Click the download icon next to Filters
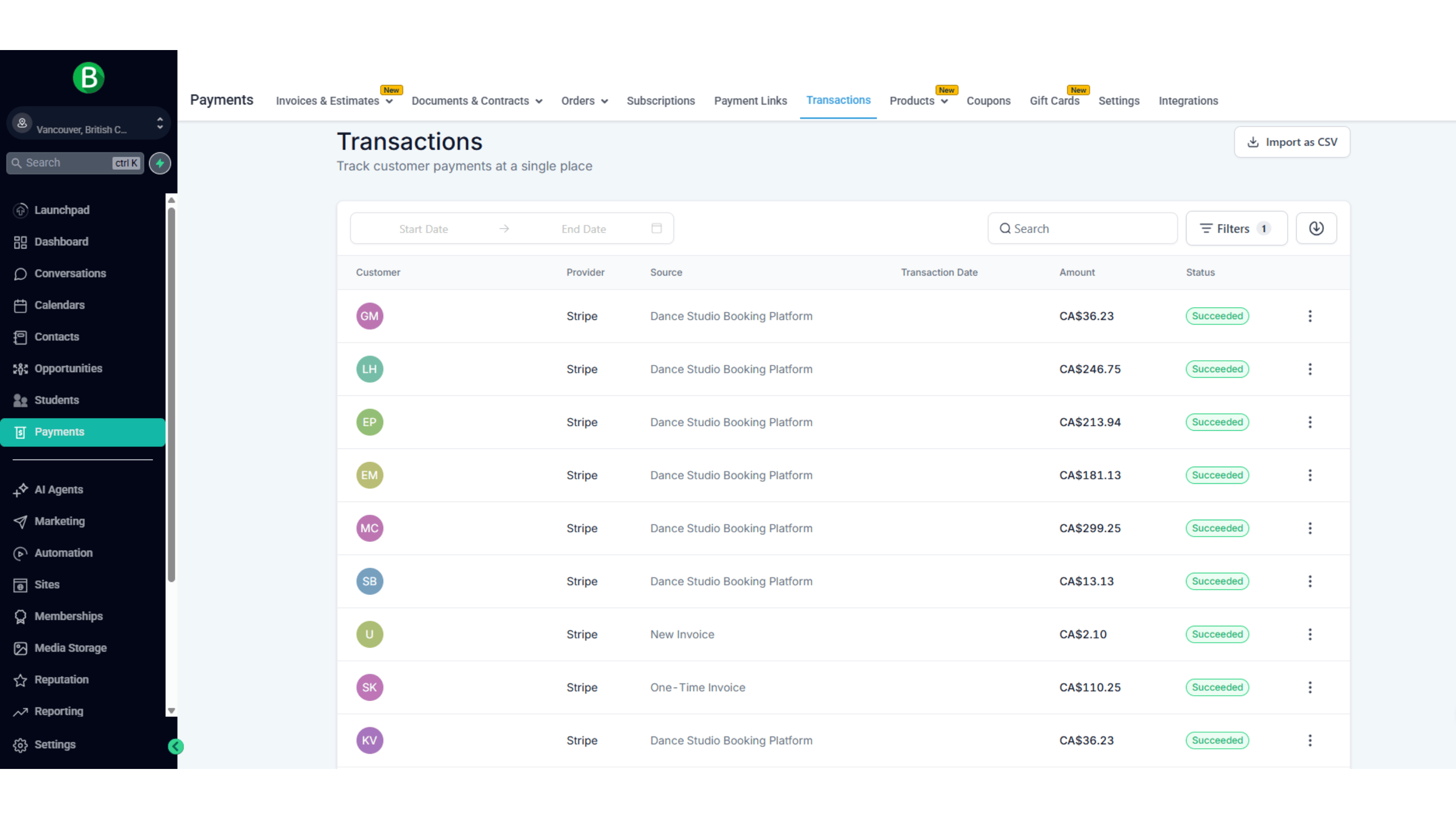The width and height of the screenshot is (1456, 819). (x=1316, y=229)
